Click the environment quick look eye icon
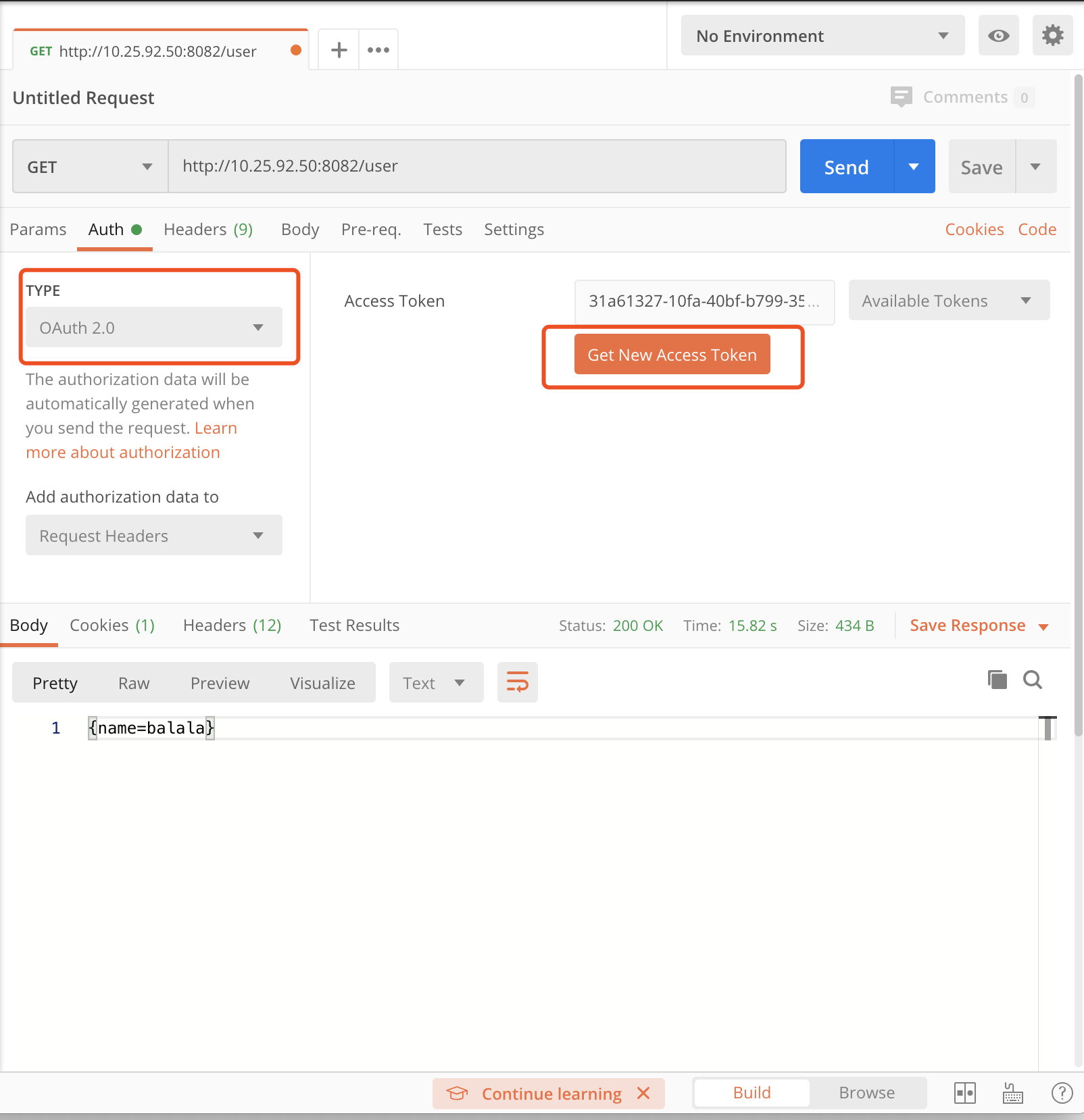The image size is (1084, 1120). coord(998,36)
